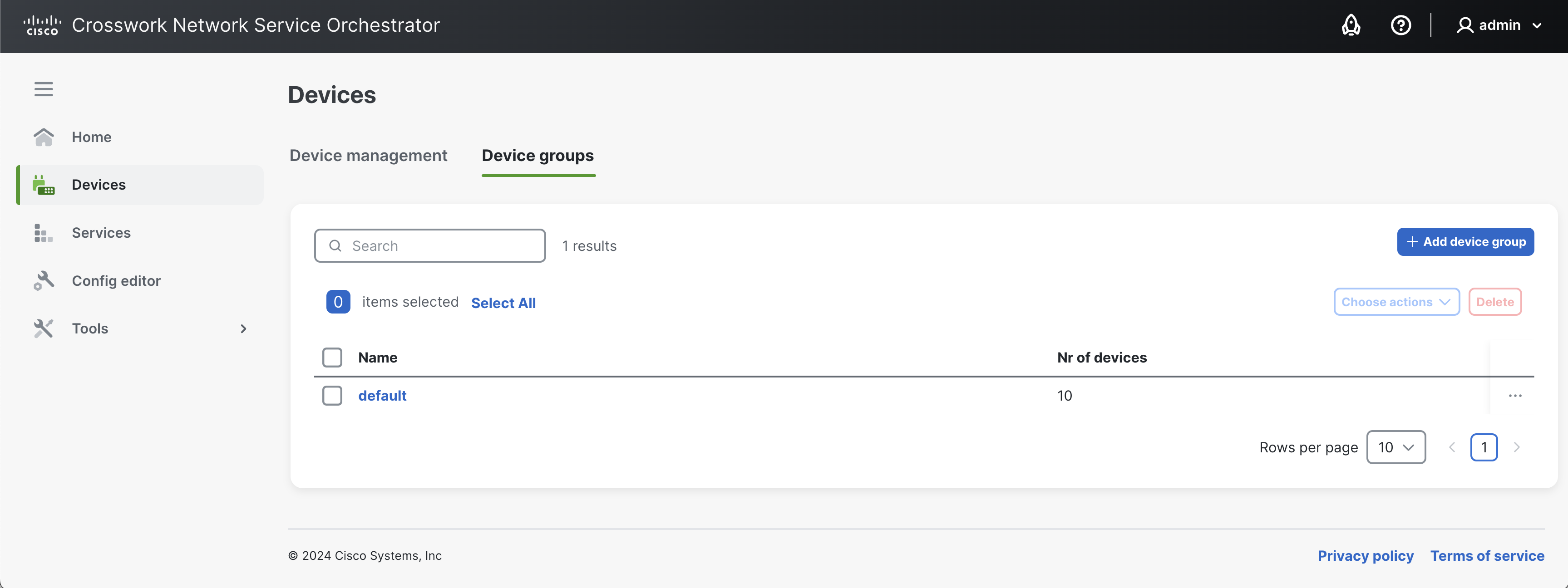Viewport: 1568px width, 588px height.
Task: Check the default device group checkbox
Action: pyautogui.click(x=332, y=396)
